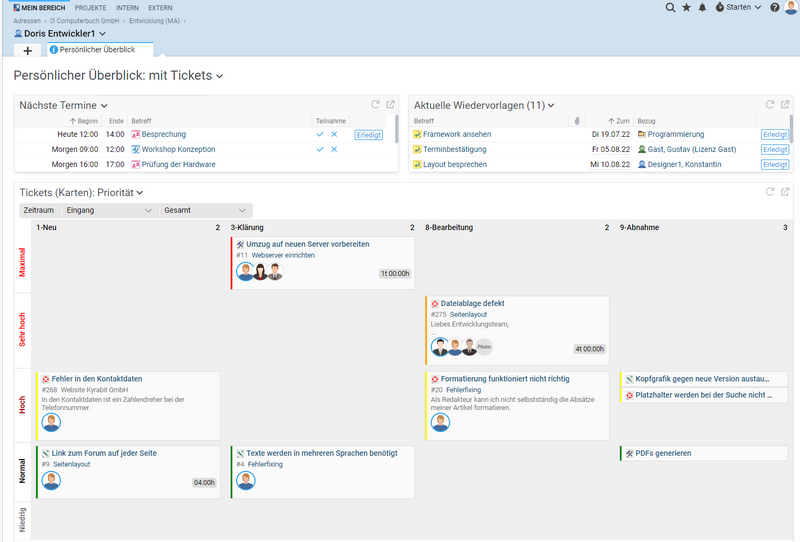Open the Gesamt filter dropdown
This screenshot has width=800, height=542.
pos(205,210)
